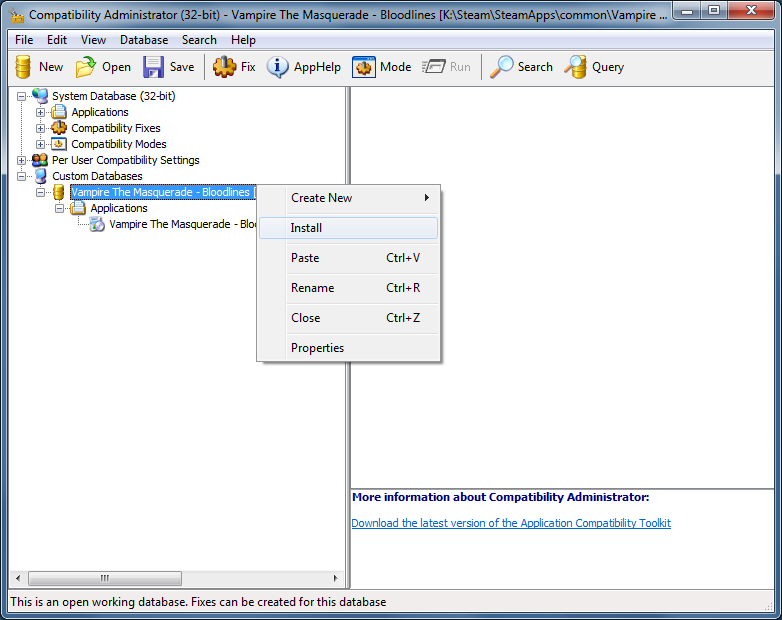The height and width of the screenshot is (620, 782).
Task: Collapse Applications node under Vampire database
Action: 59,208
